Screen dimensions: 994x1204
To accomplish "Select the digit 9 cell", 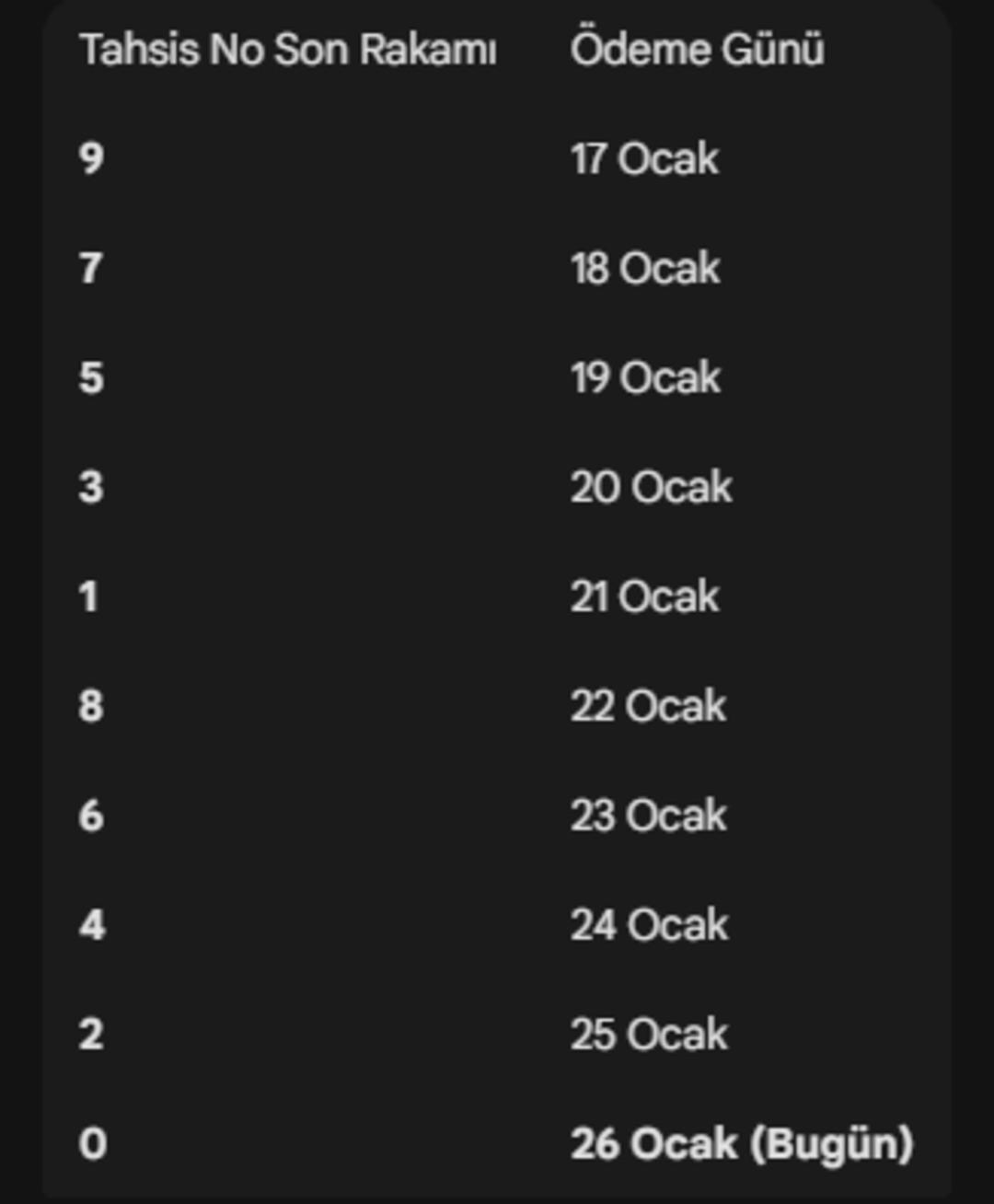I will [x=91, y=158].
